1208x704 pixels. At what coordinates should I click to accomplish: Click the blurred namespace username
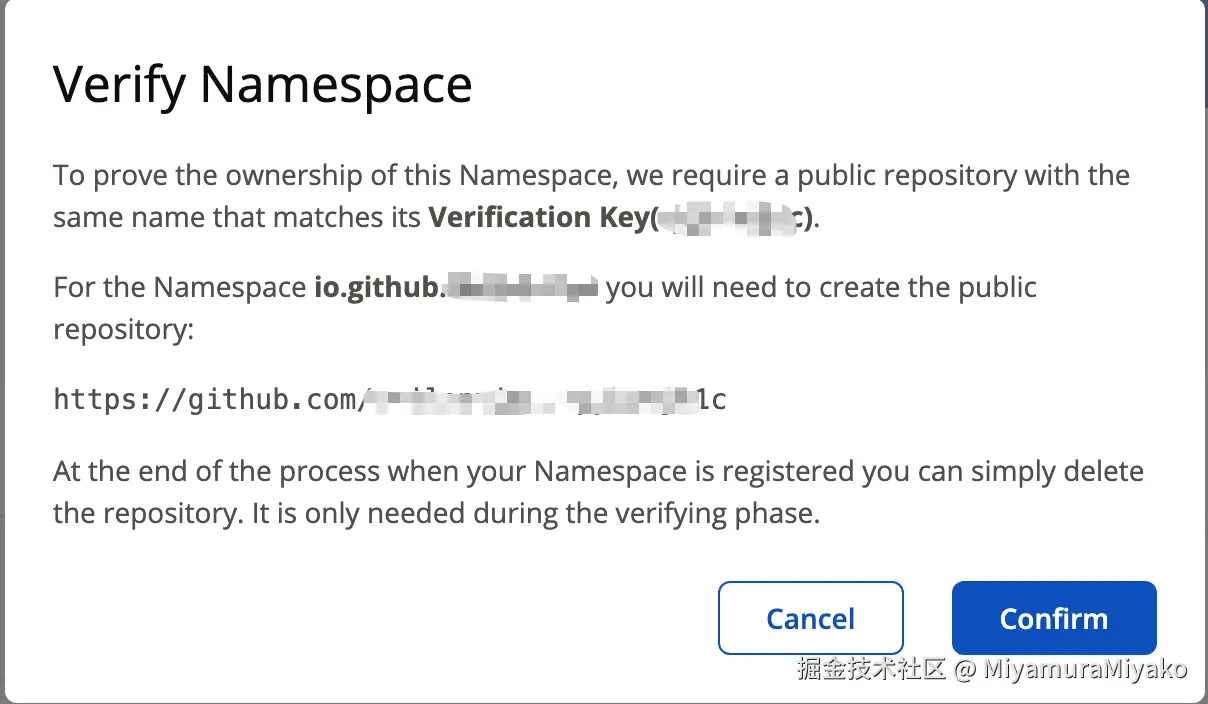[521, 288]
